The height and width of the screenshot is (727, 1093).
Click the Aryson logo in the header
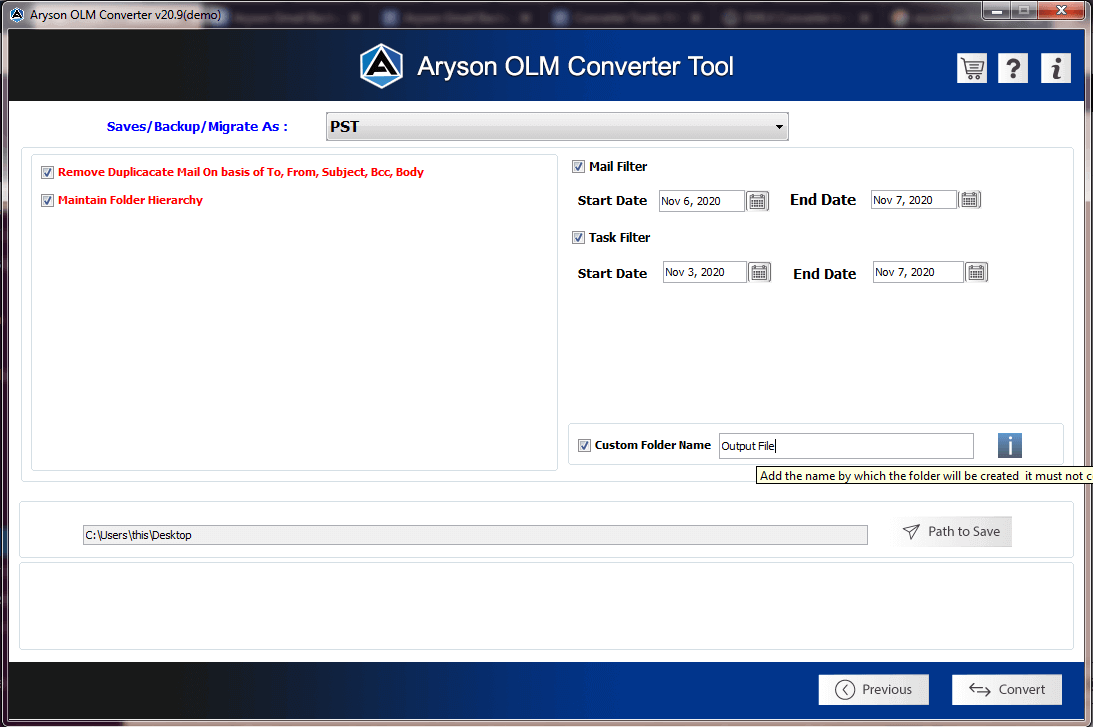click(381, 66)
